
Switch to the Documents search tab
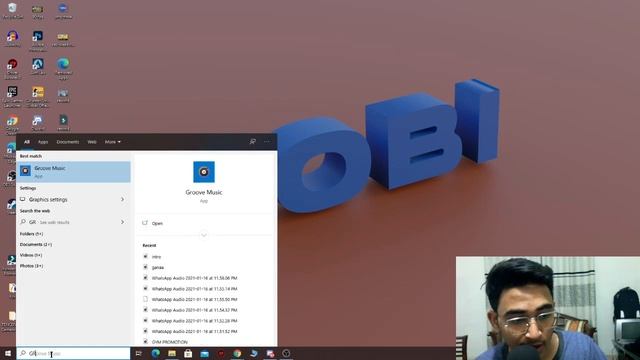(68, 142)
